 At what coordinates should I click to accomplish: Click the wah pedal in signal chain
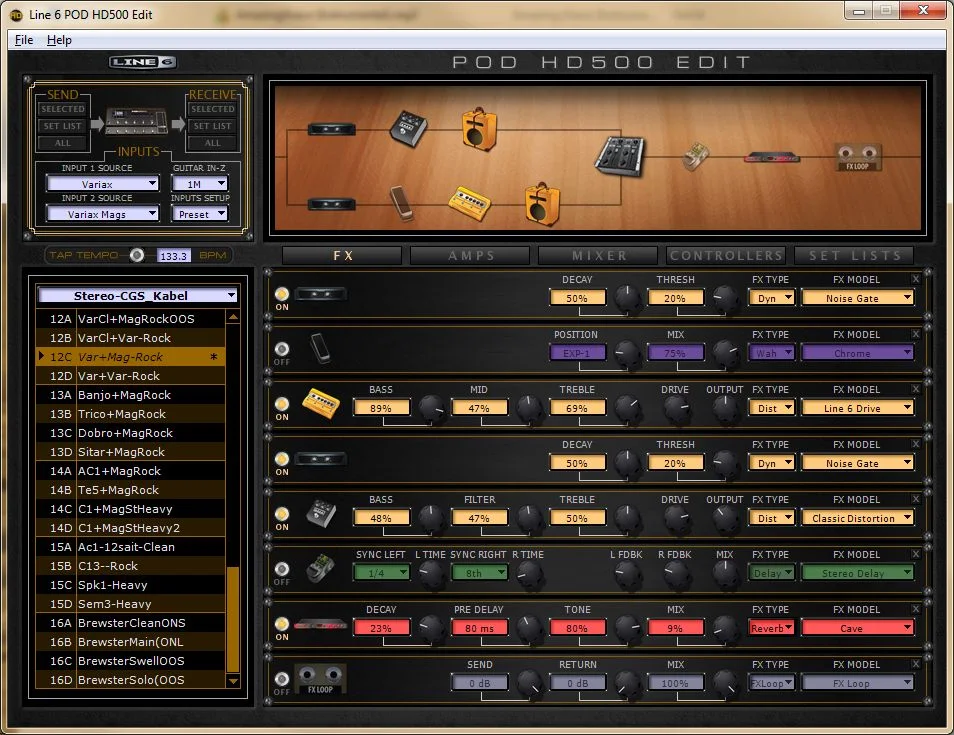point(401,201)
